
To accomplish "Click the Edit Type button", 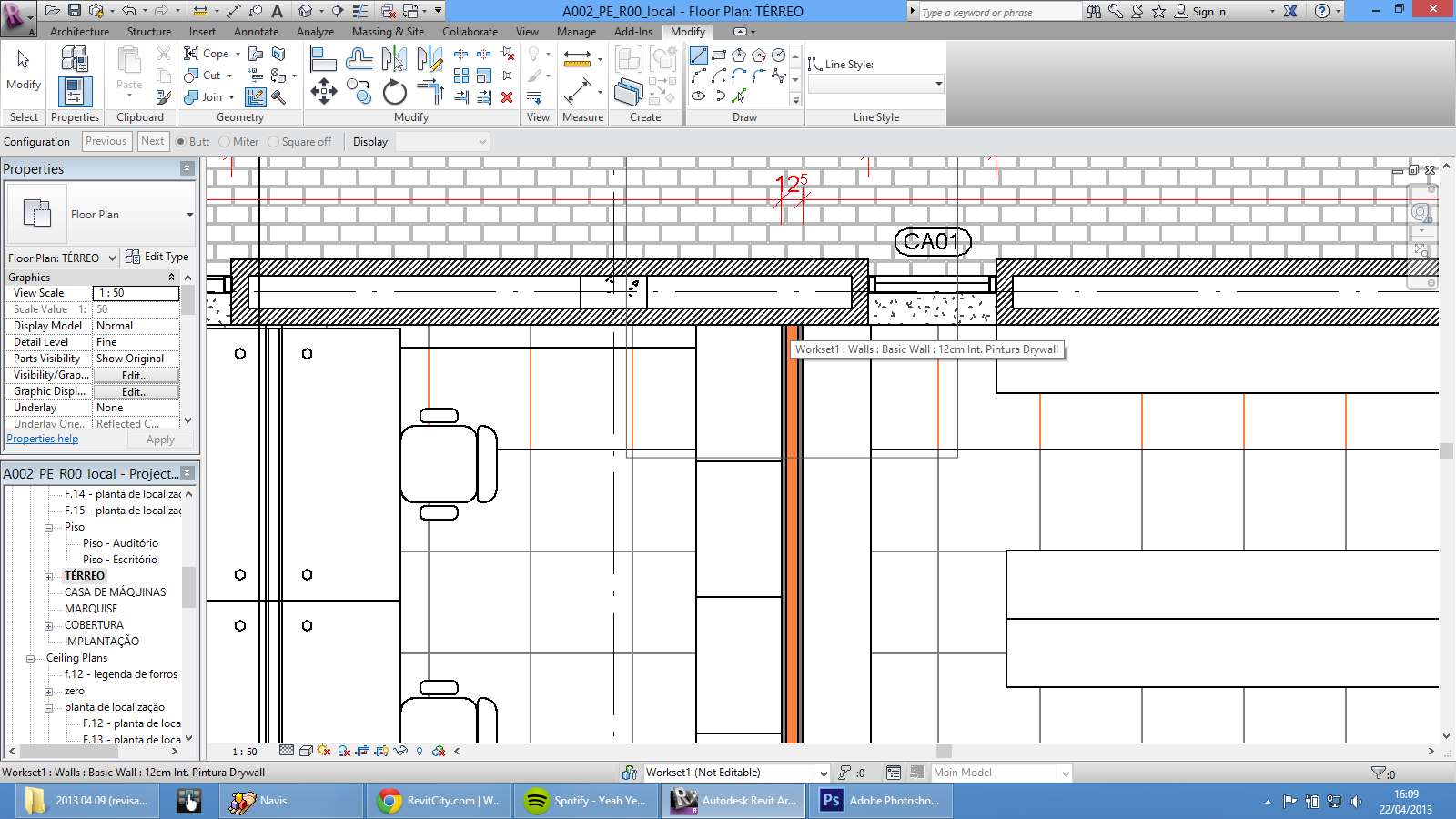I will click(157, 257).
